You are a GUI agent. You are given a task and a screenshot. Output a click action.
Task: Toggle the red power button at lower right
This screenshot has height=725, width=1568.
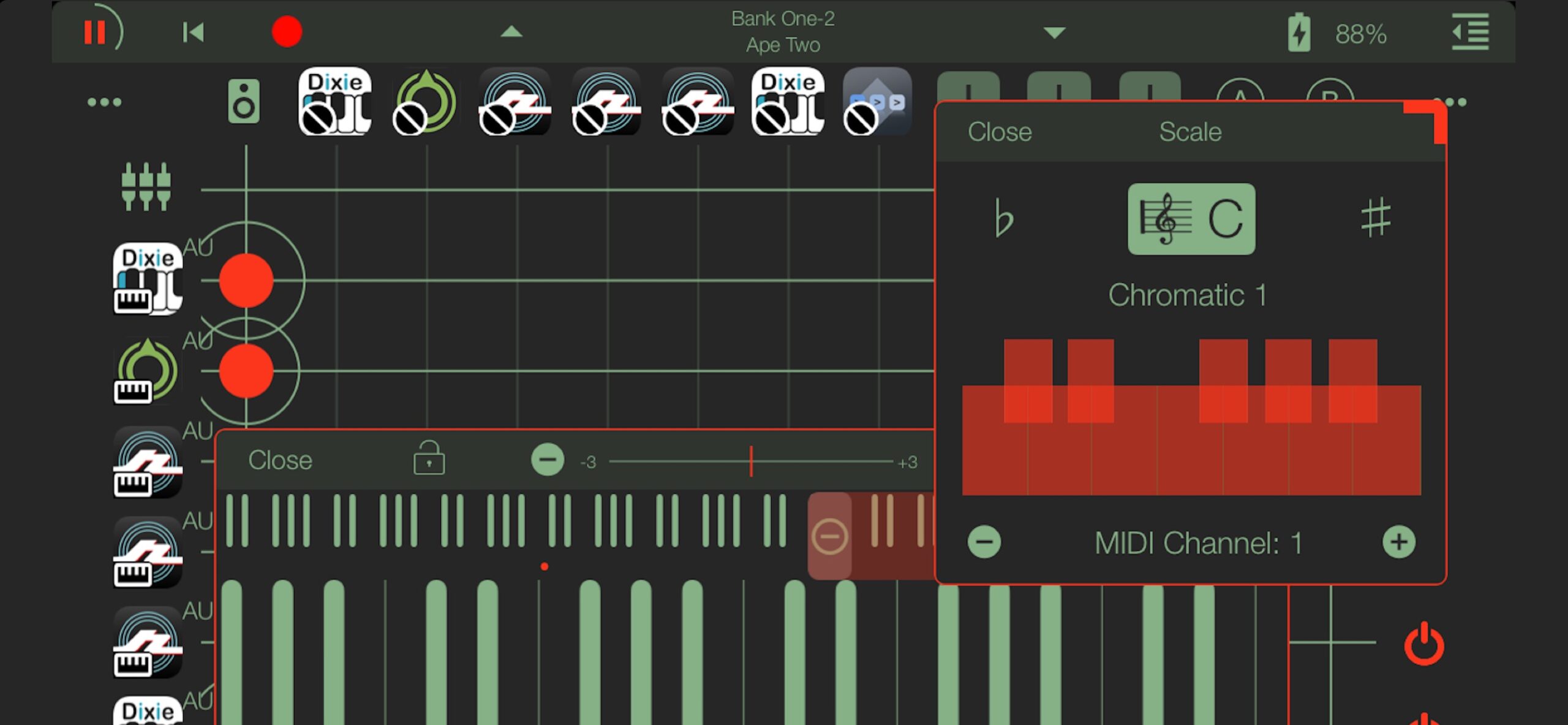pos(1424,643)
